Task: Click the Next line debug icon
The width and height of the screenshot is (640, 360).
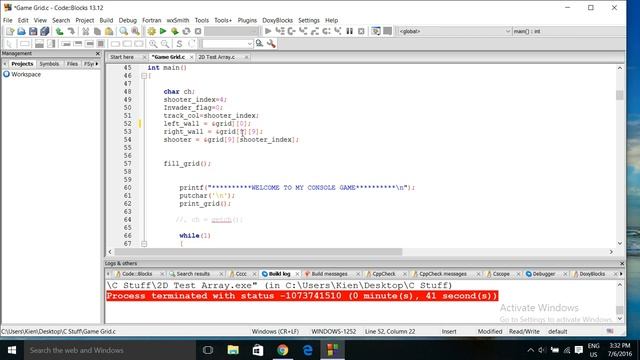Action: [291, 31]
